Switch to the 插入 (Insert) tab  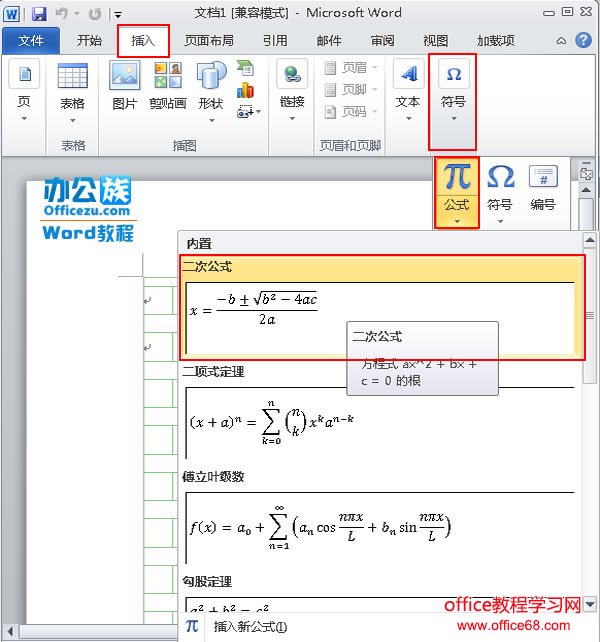coord(143,41)
